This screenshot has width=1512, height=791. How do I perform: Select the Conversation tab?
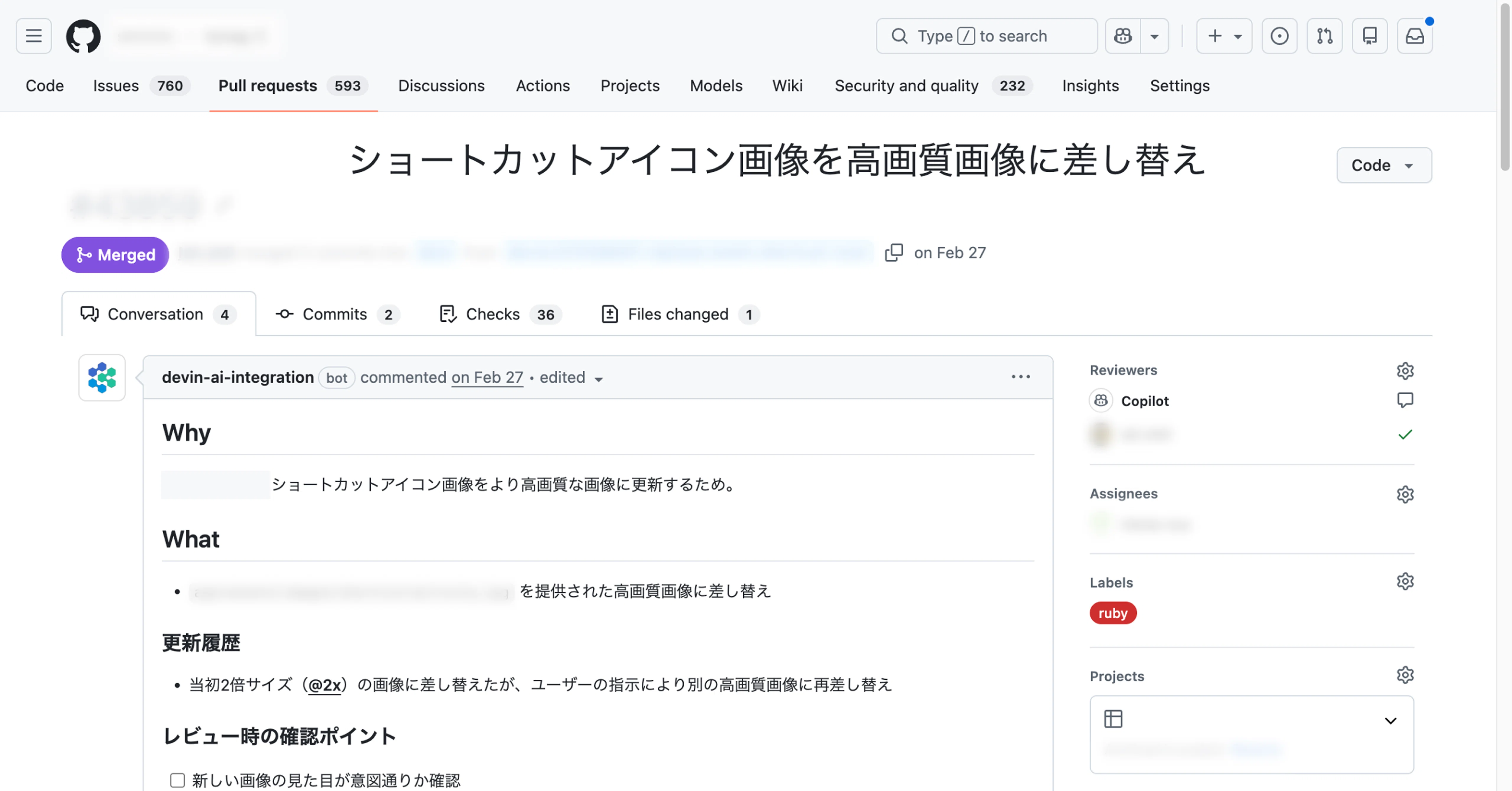pos(159,314)
